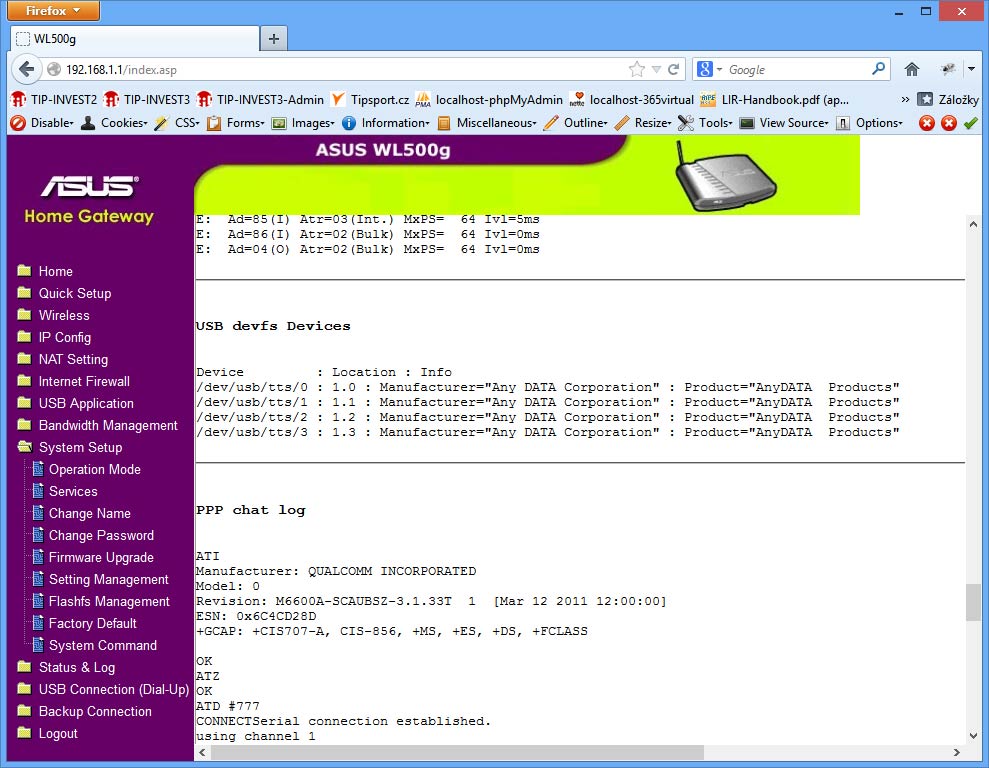989x768 pixels.
Task: Open the Firmware Upgrade page
Action: [101, 557]
